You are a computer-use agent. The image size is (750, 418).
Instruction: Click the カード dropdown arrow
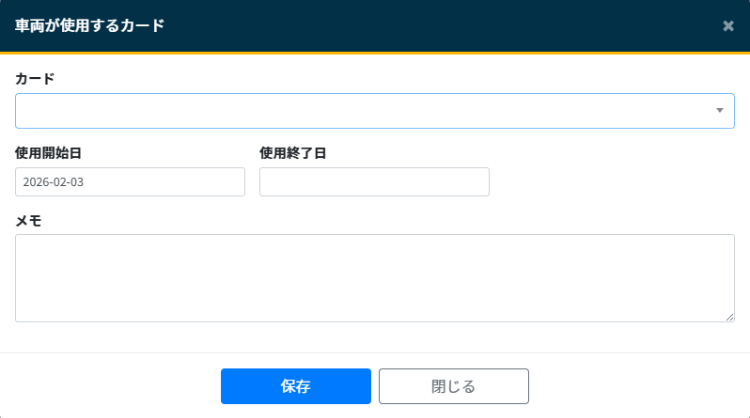[x=719, y=111]
